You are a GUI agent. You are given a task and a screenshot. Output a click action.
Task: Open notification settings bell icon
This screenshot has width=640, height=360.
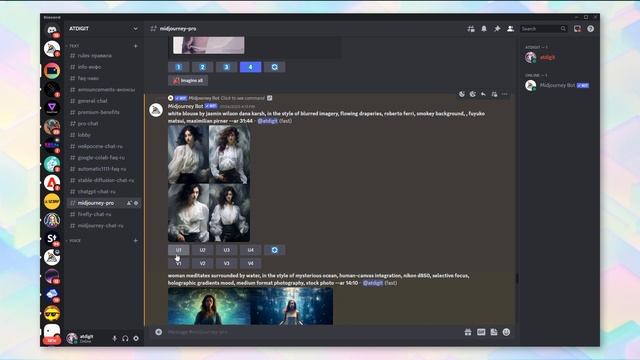pos(484,29)
